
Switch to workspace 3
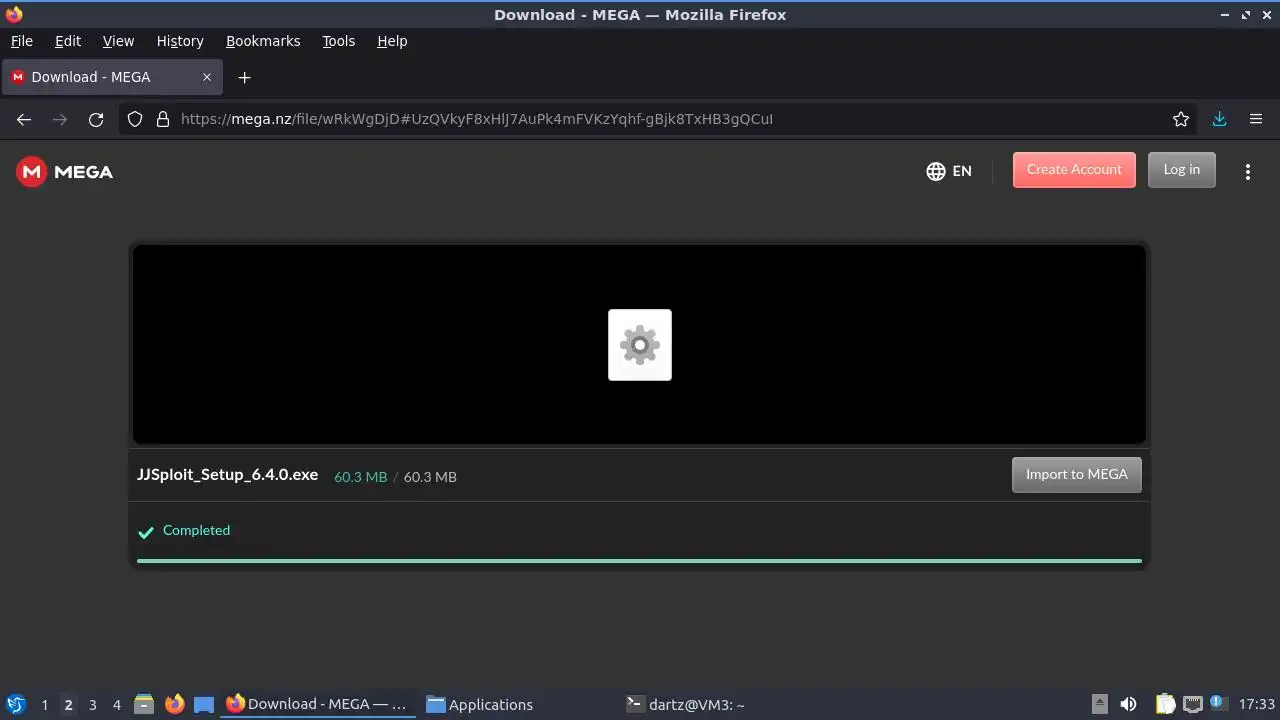[92, 705]
